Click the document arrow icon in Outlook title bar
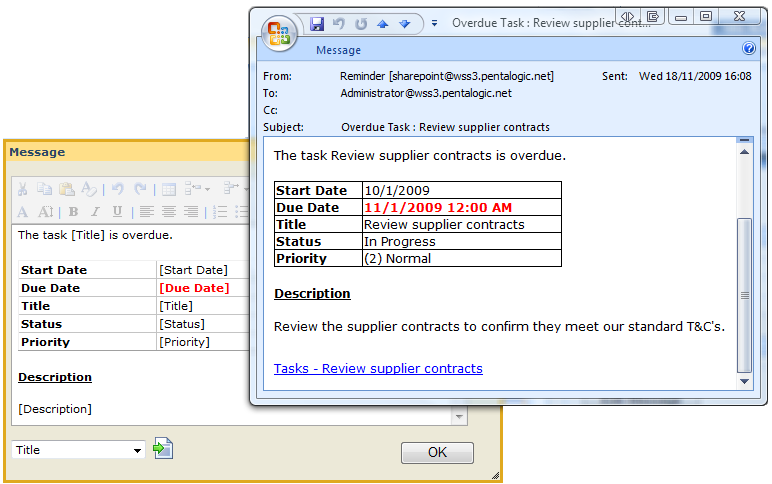The height and width of the screenshot is (484, 772). pyautogui.click(x=653, y=16)
